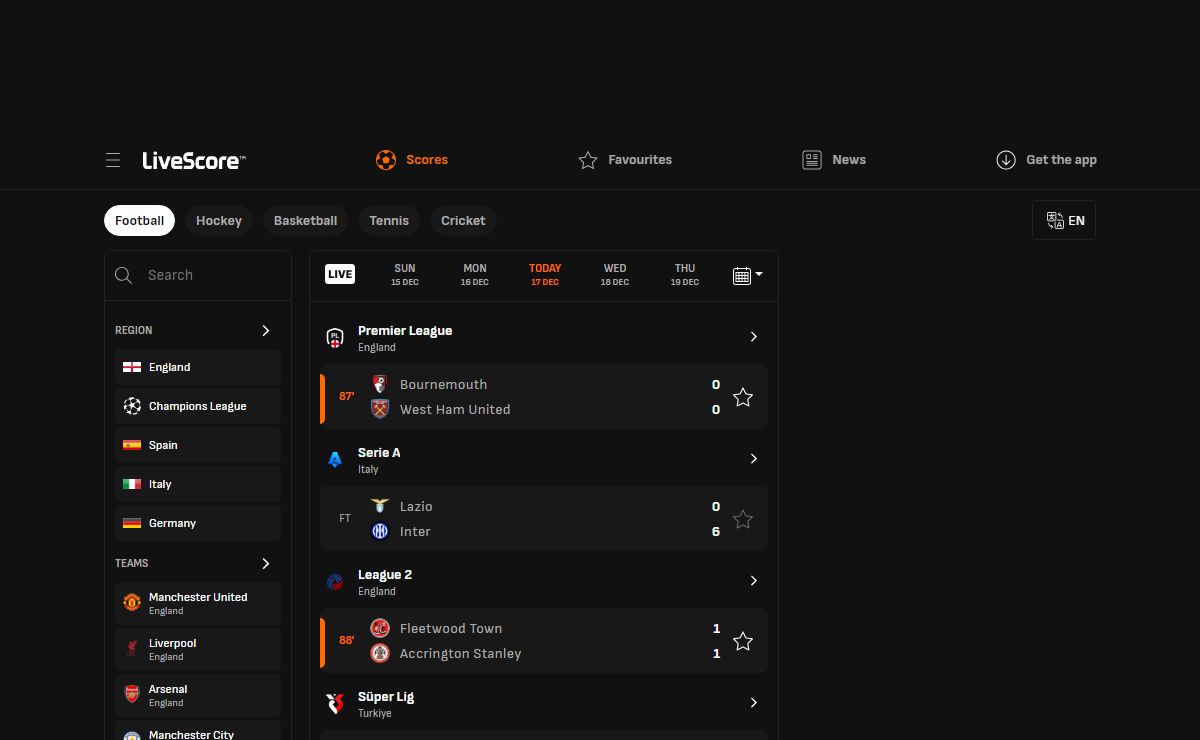Click the League 2 chevron arrow
1200x740 pixels.
pyautogui.click(x=754, y=581)
